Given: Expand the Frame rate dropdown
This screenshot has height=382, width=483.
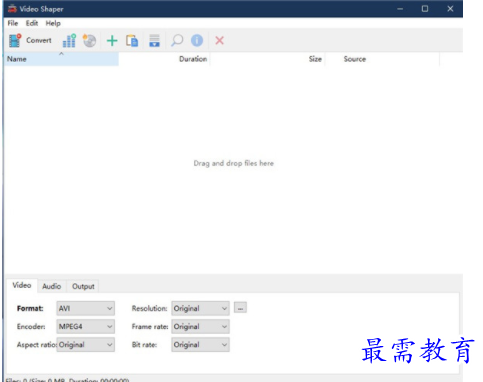Looking at the screenshot, I should [x=200, y=326].
